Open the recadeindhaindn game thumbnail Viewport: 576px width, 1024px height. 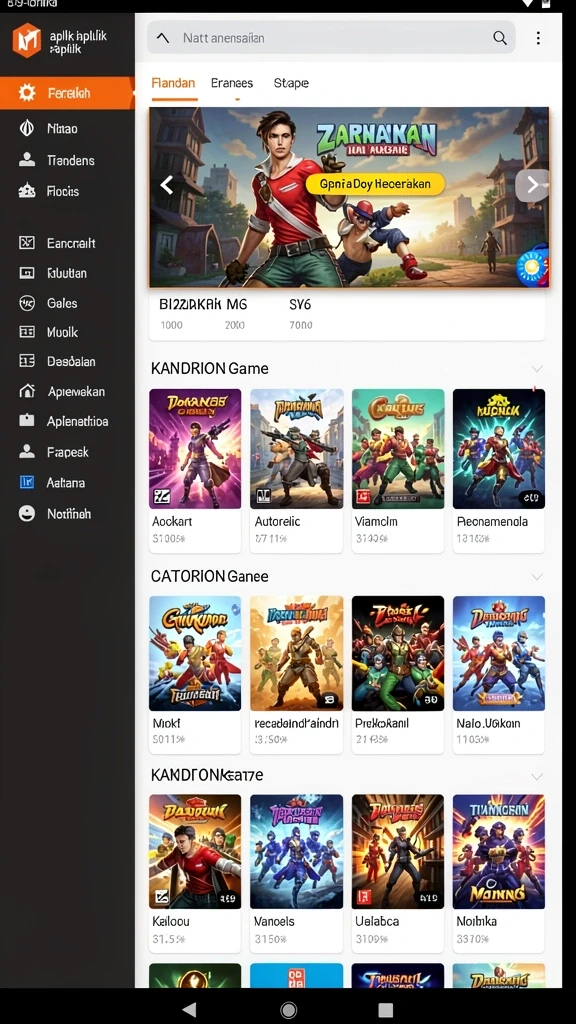point(296,653)
